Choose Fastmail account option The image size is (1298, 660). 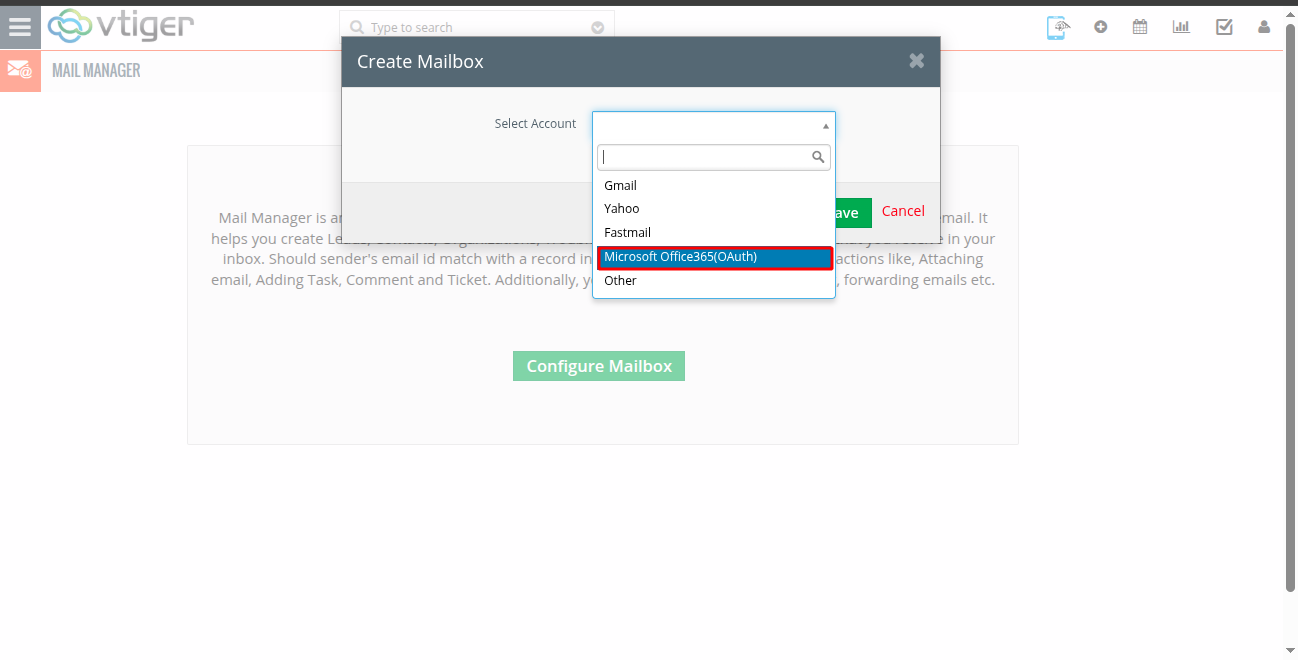(x=714, y=233)
